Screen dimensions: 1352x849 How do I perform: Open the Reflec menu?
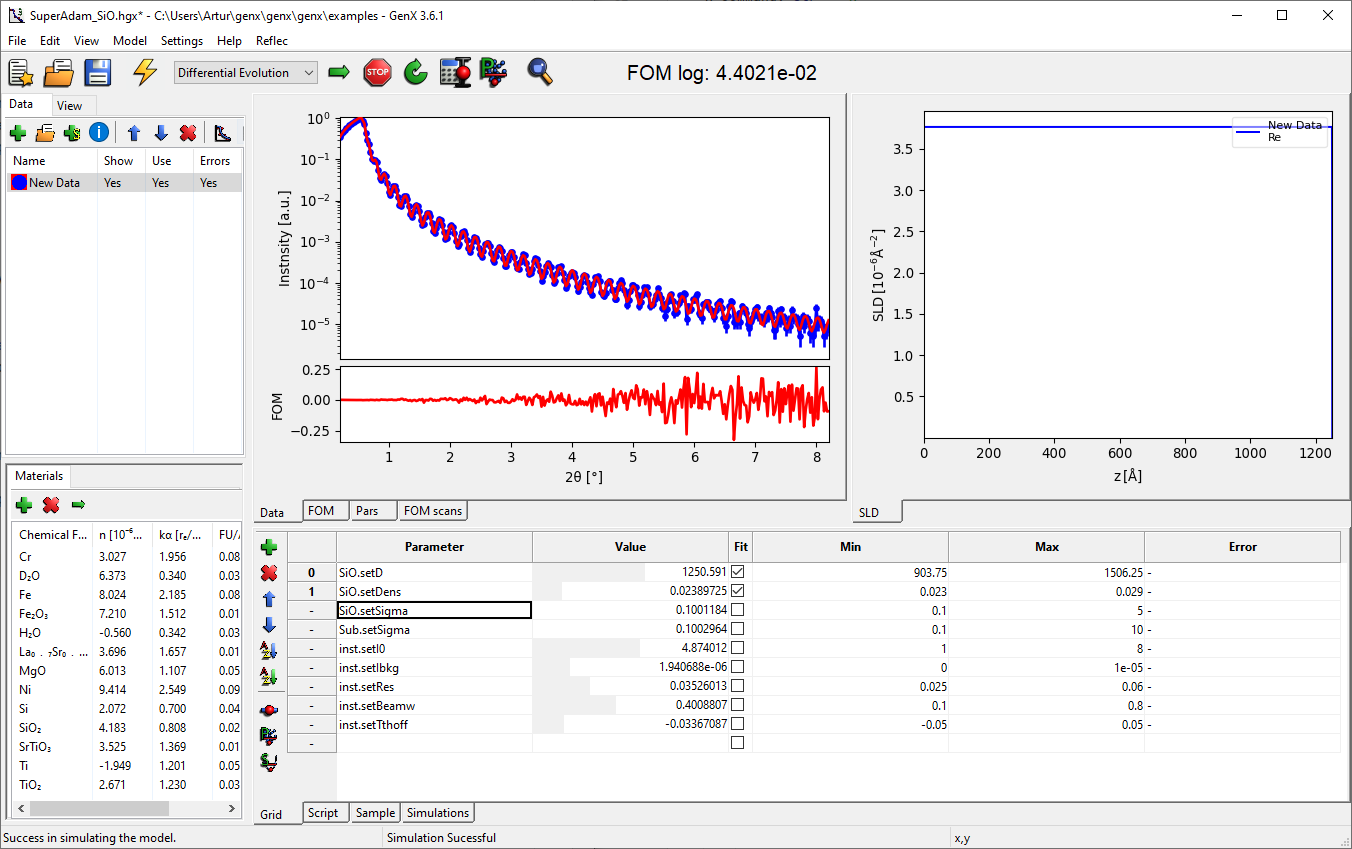pos(271,41)
